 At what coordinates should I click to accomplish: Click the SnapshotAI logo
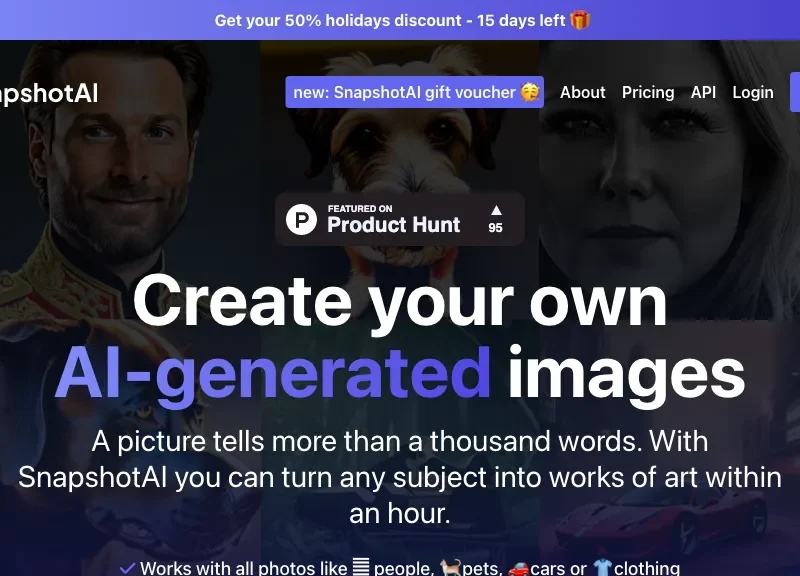coord(48,93)
